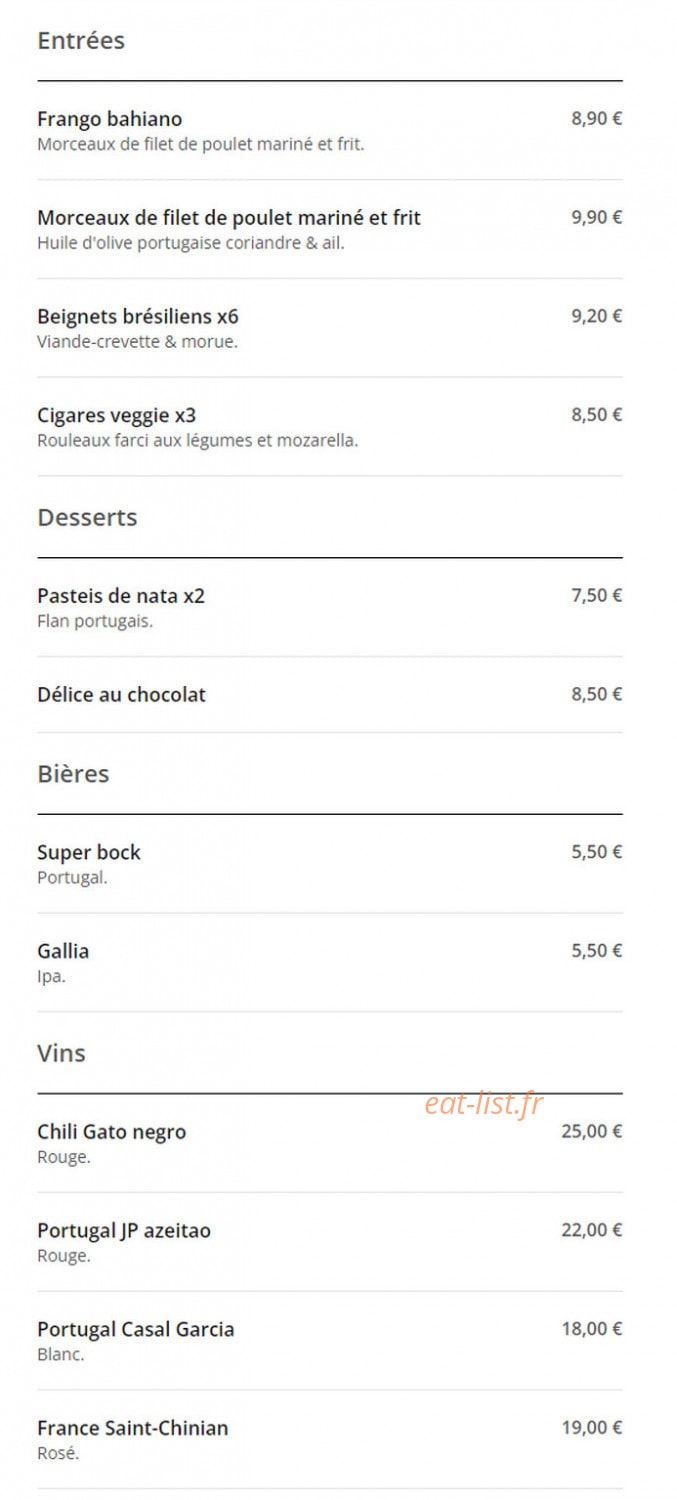Click the 8,90 € price for Frango bahiano
This screenshot has height=1500, width=677.
[x=597, y=118]
